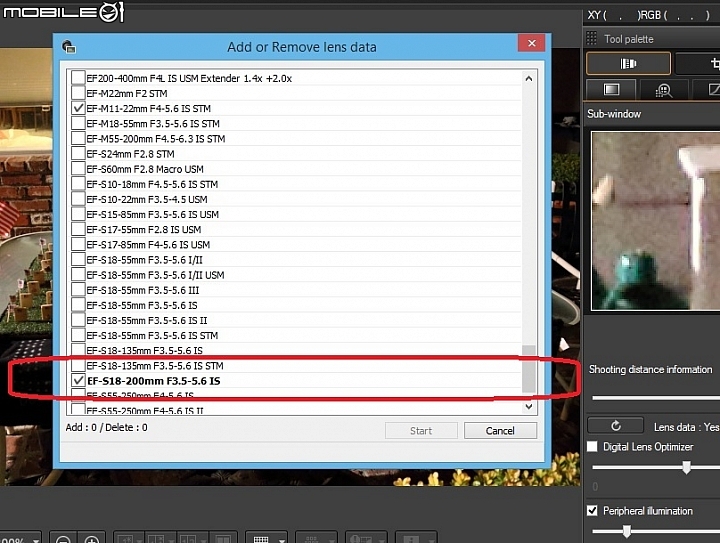Uncheck the EF-M11-22mm F4-5.6 IS STM checkbox
This screenshot has width=720, height=543.
[x=78, y=108]
